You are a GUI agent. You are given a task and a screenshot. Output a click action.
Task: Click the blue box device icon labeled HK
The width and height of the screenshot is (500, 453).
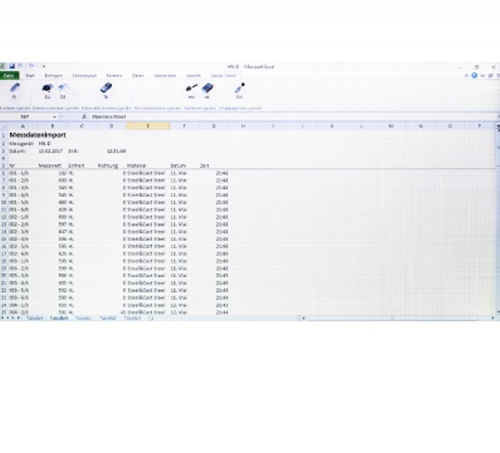coord(207,88)
